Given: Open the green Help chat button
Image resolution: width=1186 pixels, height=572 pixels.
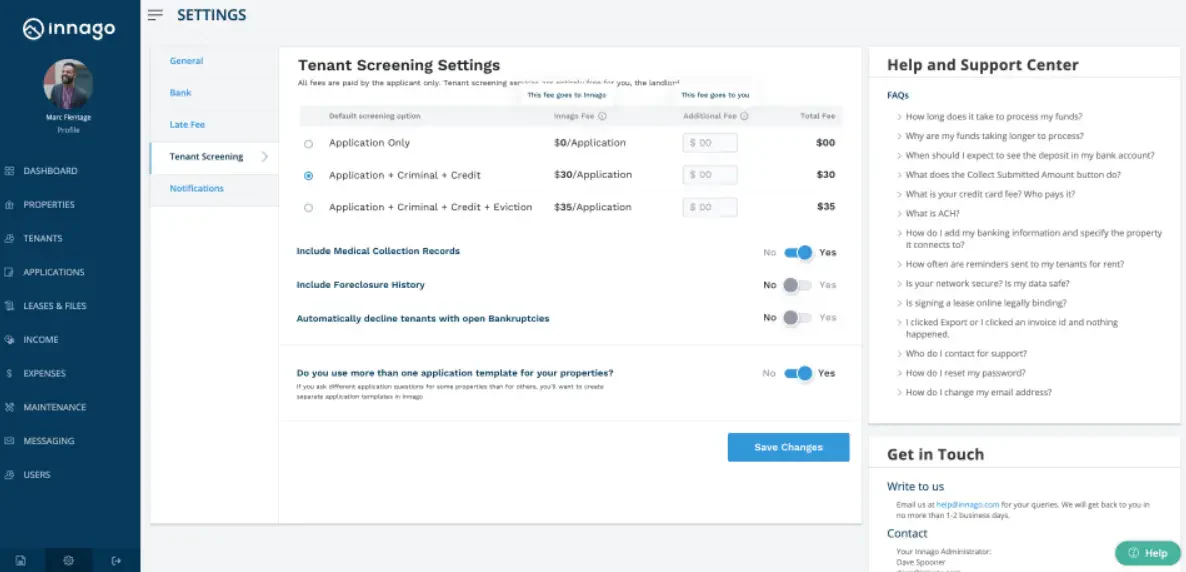Looking at the screenshot, I should coord(1147,553).
